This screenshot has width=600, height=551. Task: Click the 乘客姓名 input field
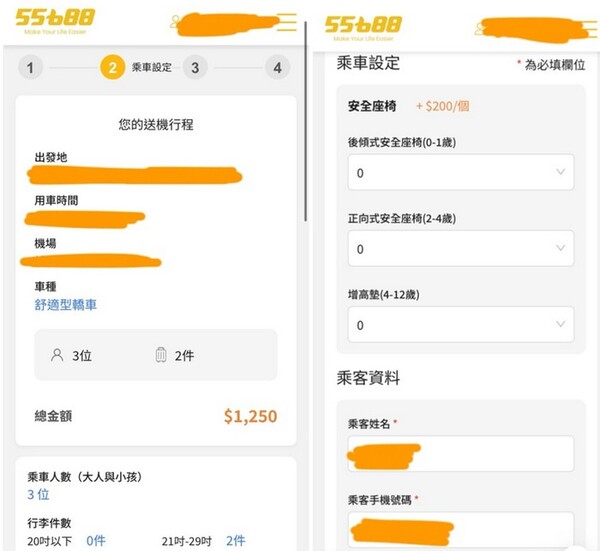(461, 453)
